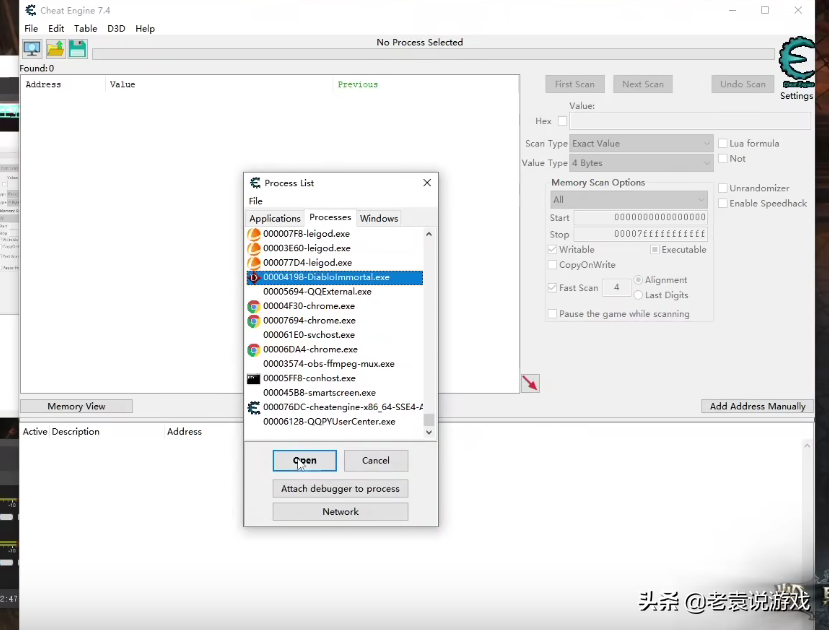Screen dimensions: 829x630
Task: Click red arrow add-to-address-list icon
Action: (530, 383)
